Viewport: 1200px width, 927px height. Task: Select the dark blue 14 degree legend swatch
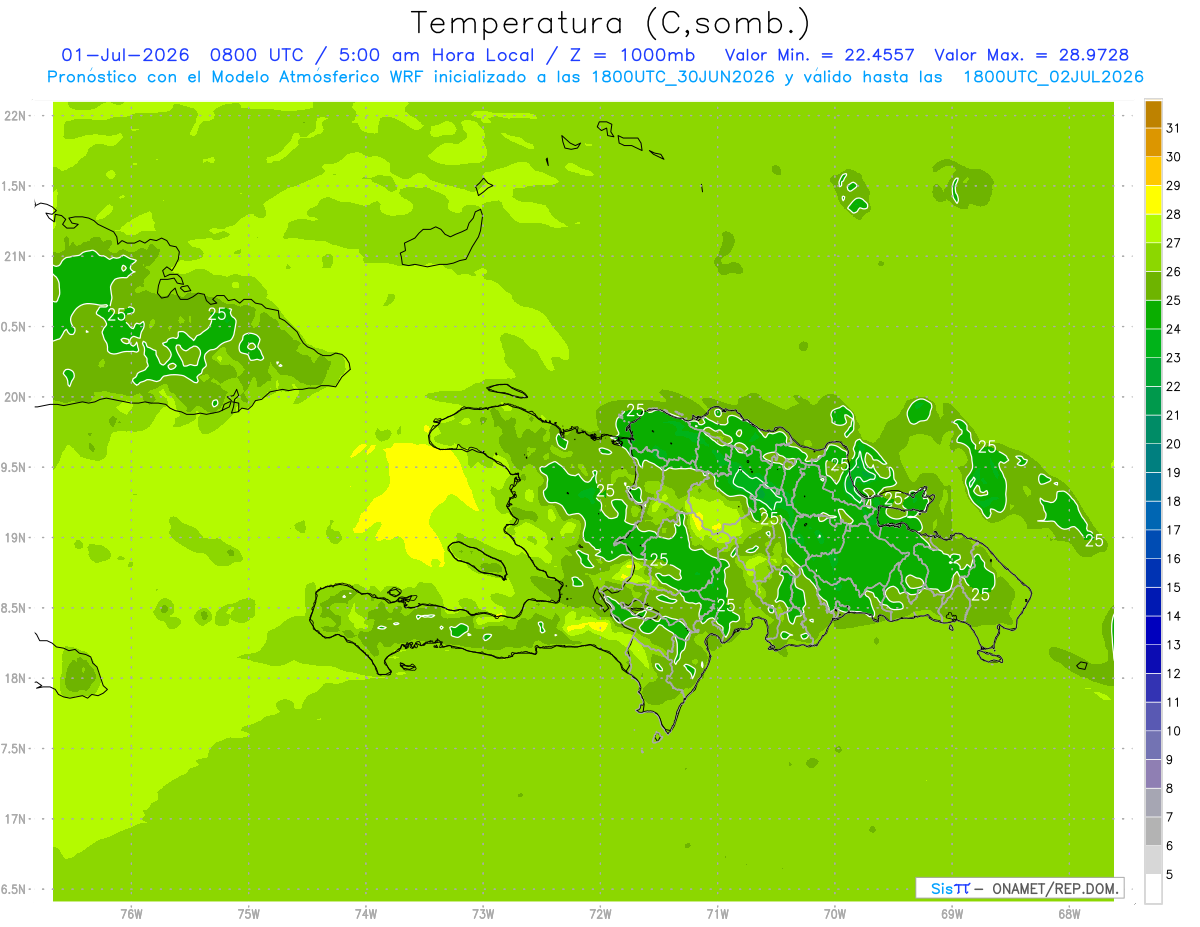point(1153,602)
